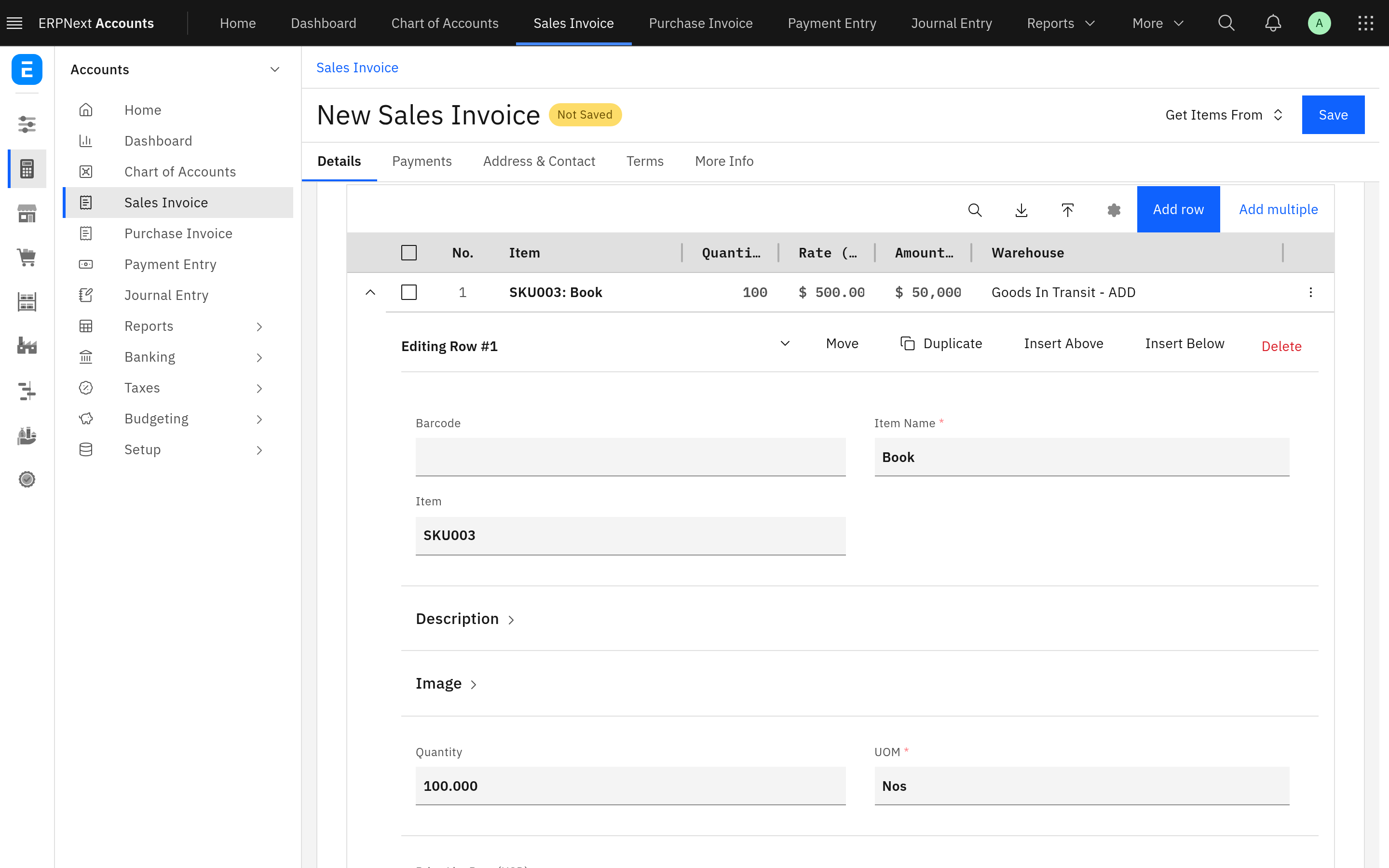The width and height of the screenshot is (1389, 868).
Task: Click the Sales Invoice breadcrumb link
Action: click(357, 68)
